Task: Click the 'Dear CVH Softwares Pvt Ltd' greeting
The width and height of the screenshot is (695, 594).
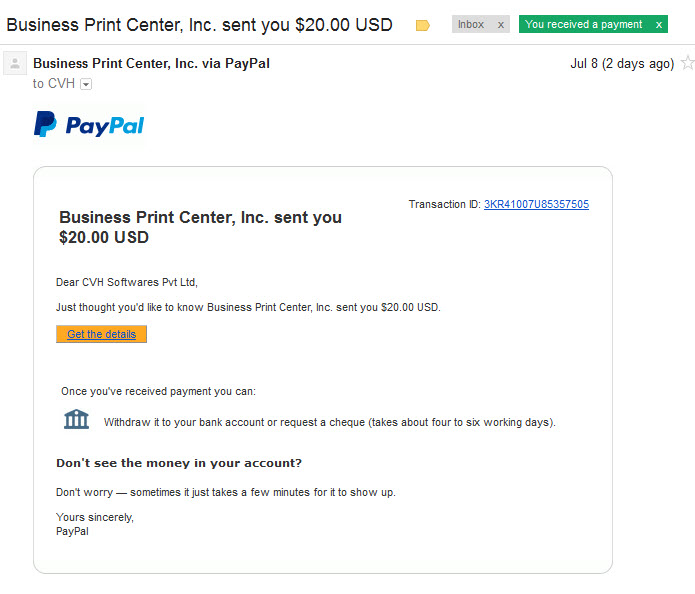Action: point(127,282)
